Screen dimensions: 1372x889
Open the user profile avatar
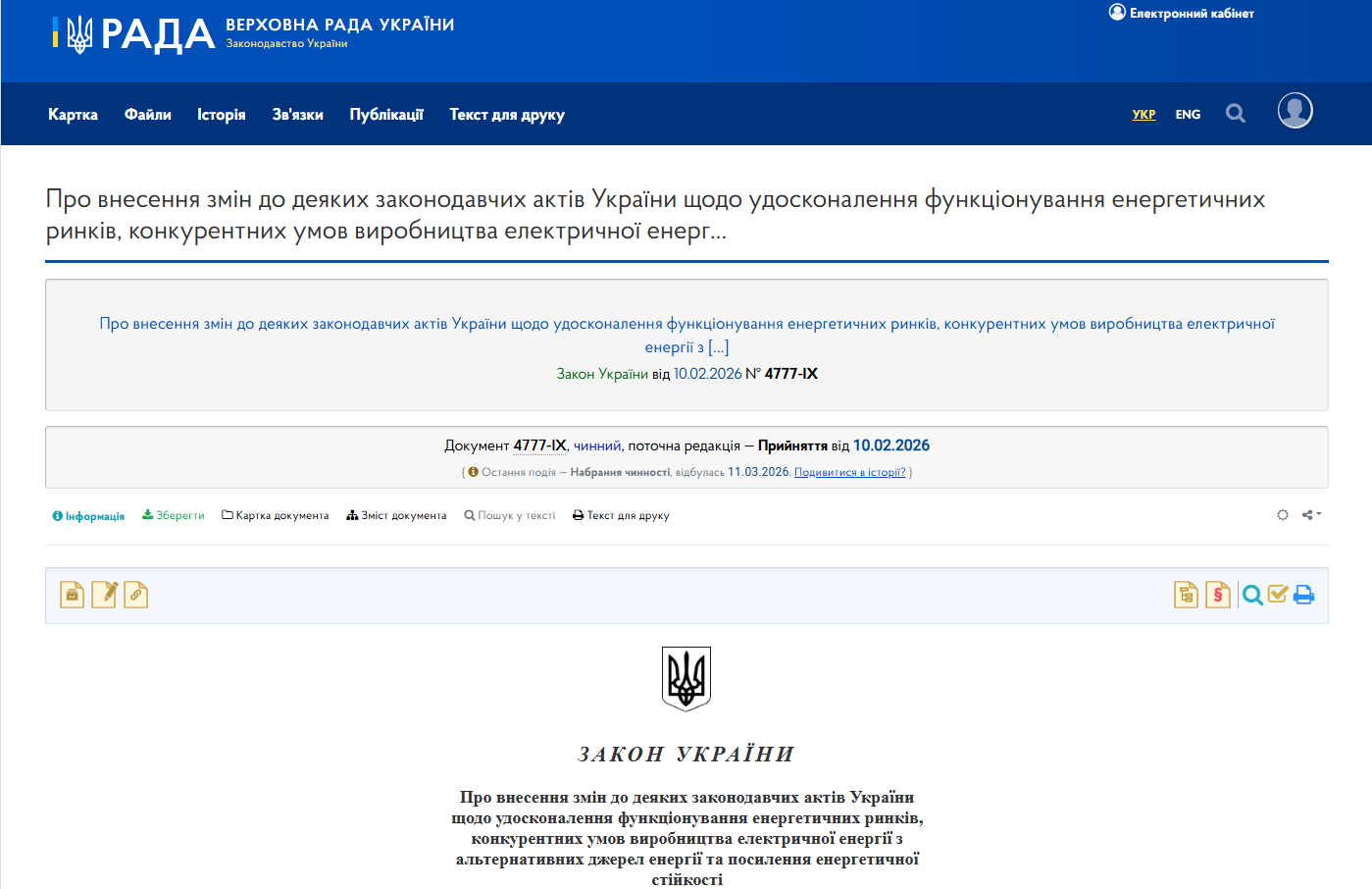1296,111
